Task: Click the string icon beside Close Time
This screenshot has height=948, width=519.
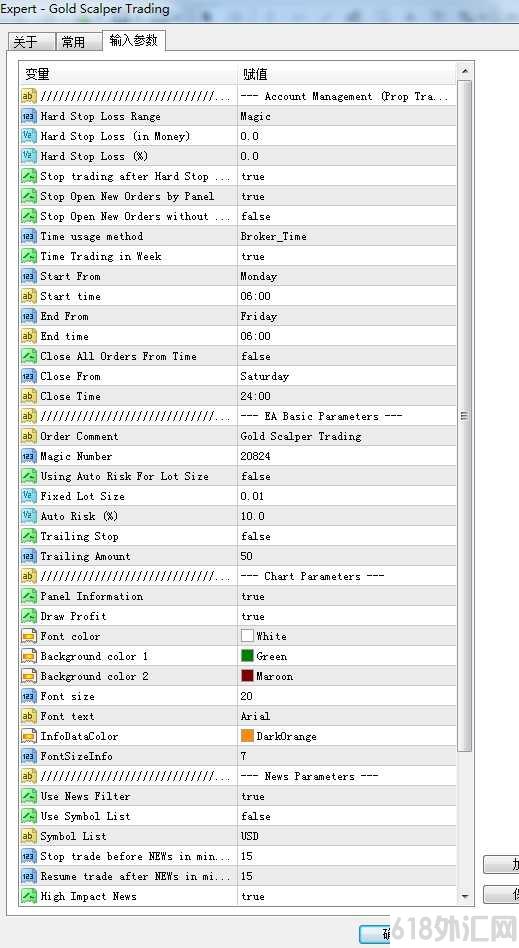Action: [x=28, y=396]
